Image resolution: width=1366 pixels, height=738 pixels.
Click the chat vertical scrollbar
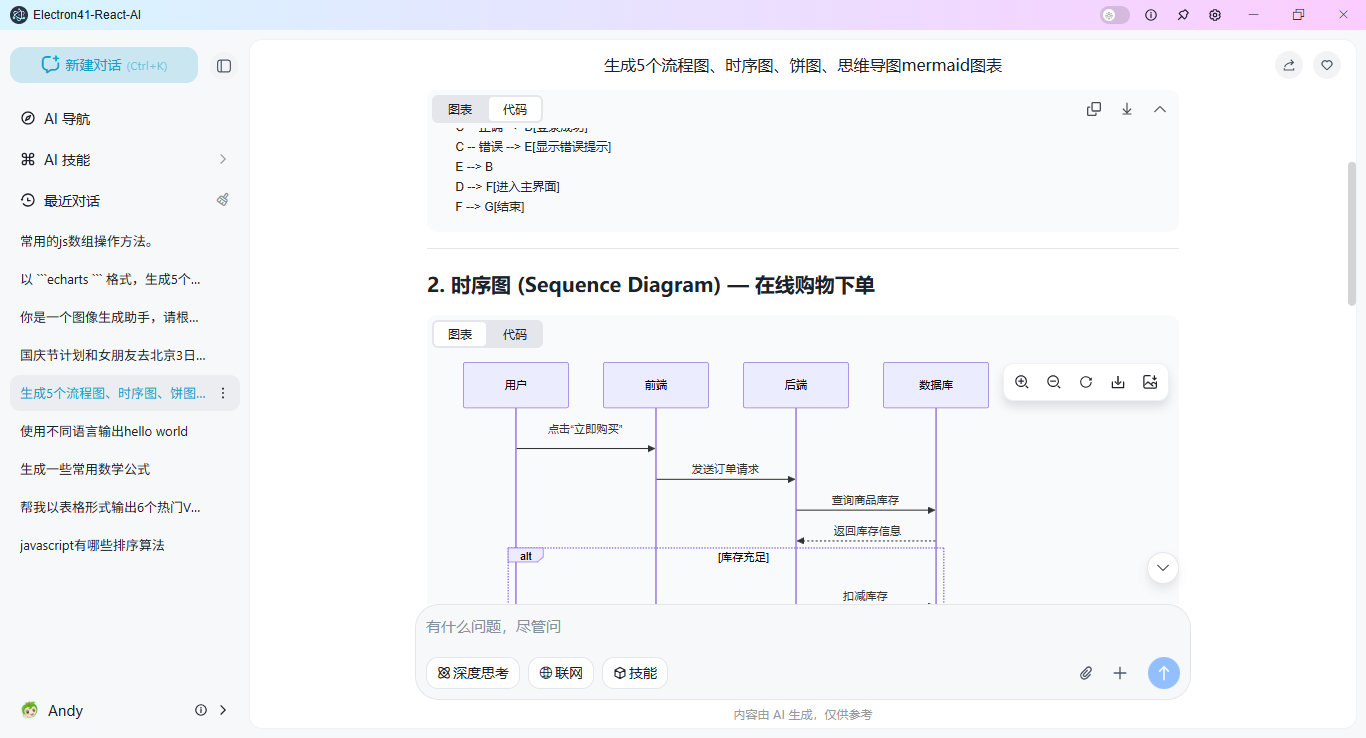click(x=1352, y=232)
